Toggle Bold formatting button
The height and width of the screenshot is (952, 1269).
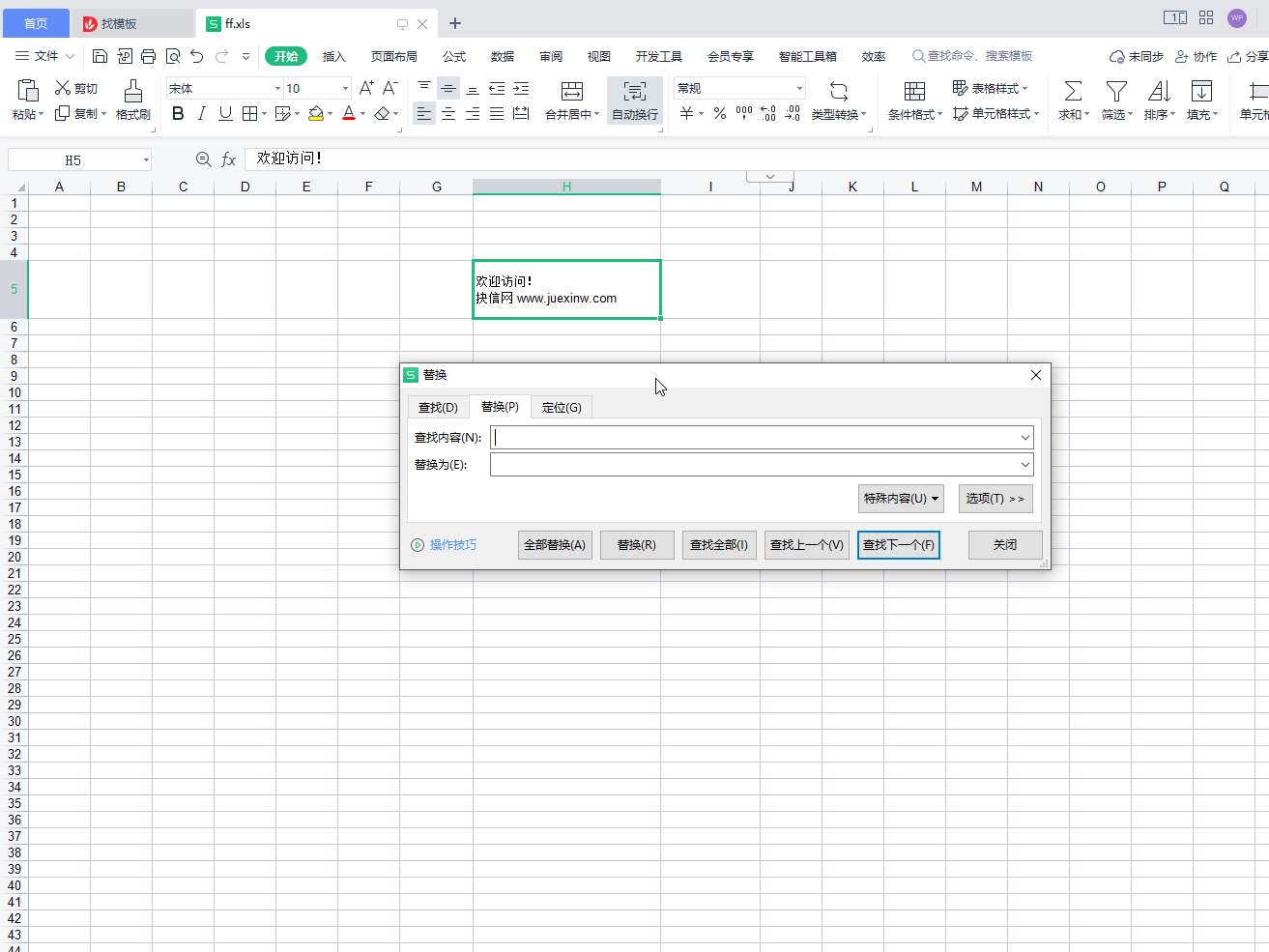(x=178, y=114)
